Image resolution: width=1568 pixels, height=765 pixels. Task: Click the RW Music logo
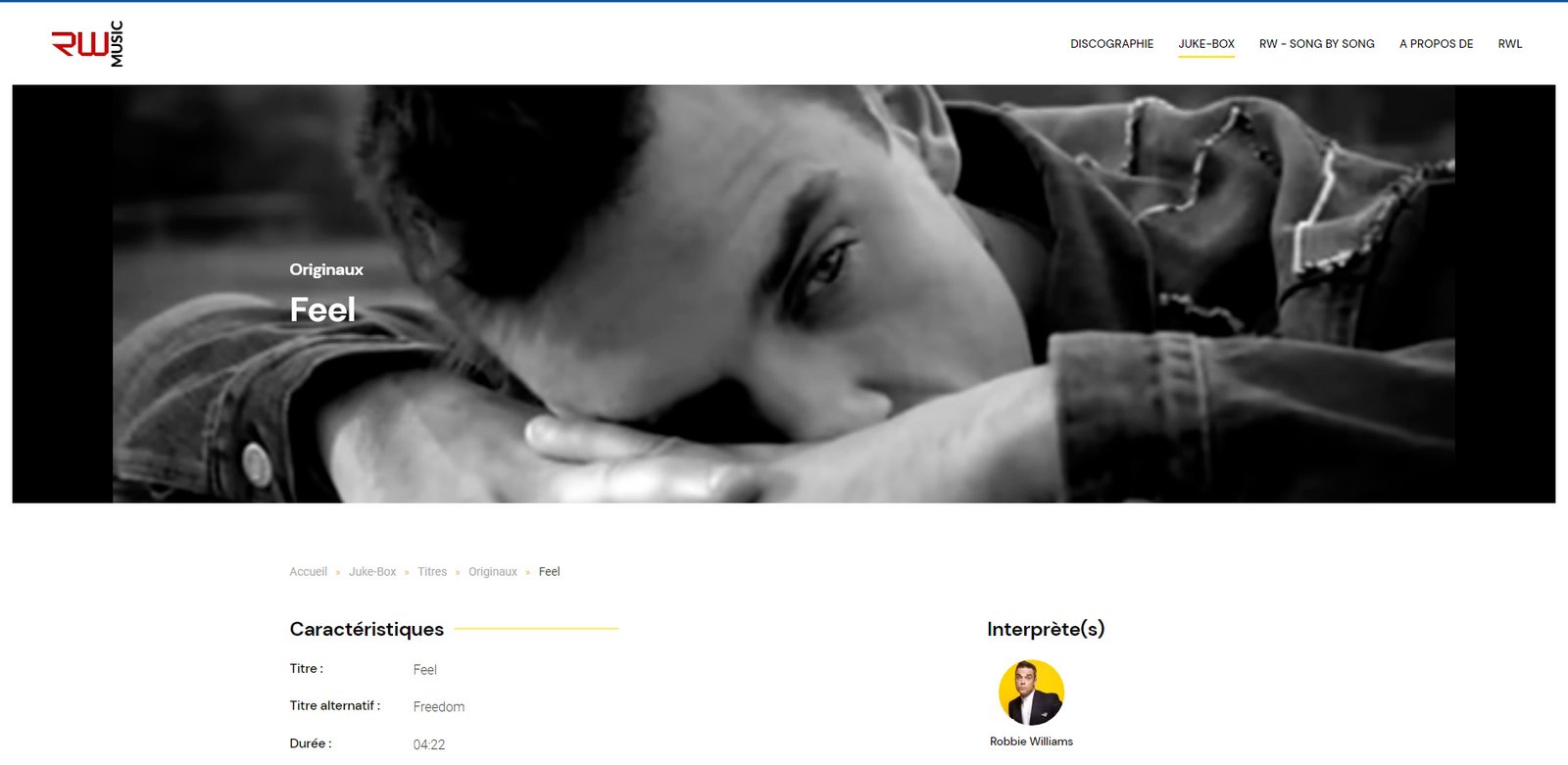[87, 44]
